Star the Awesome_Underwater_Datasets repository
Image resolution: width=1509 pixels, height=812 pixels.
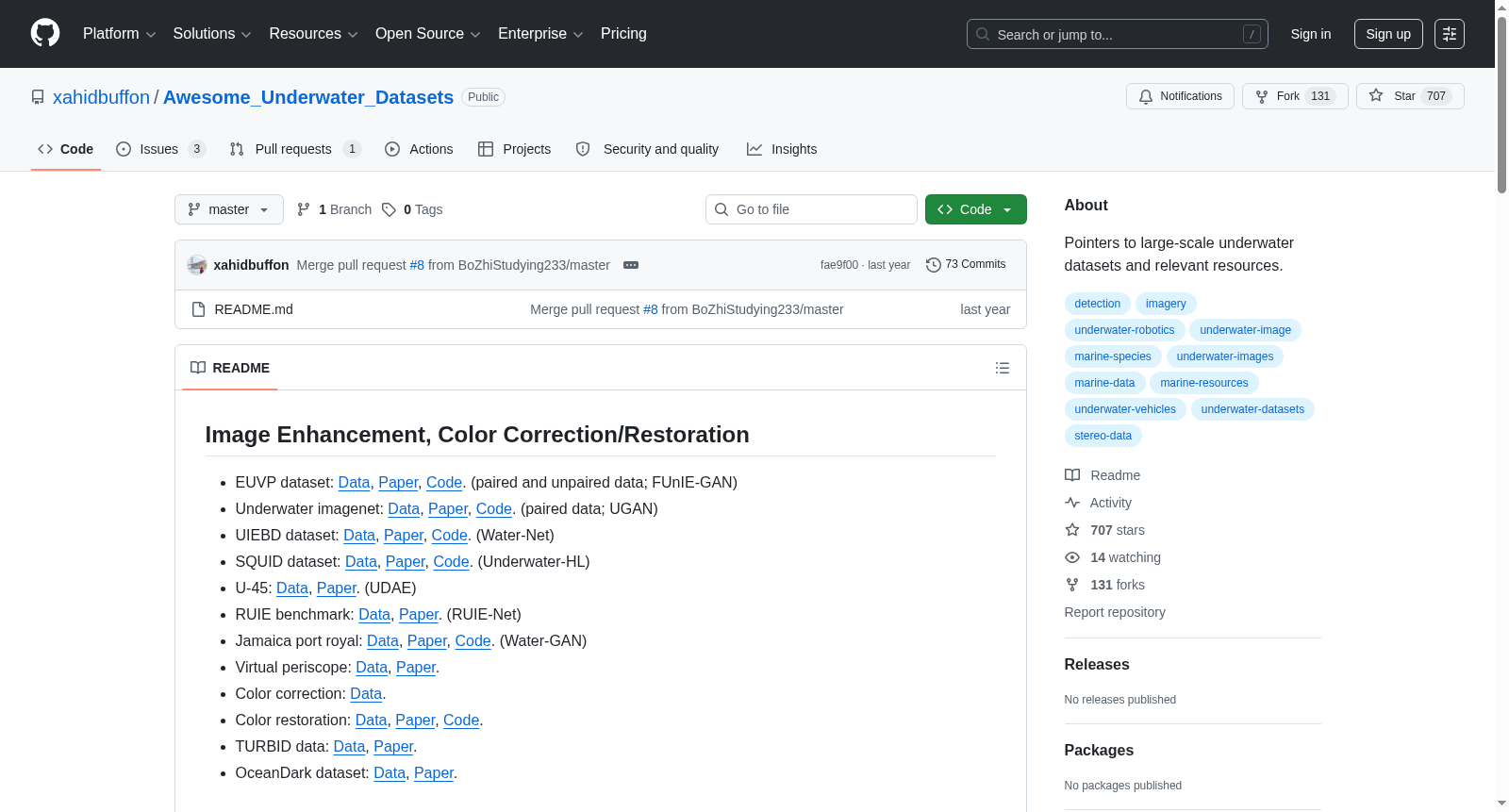coord(1410,96)
